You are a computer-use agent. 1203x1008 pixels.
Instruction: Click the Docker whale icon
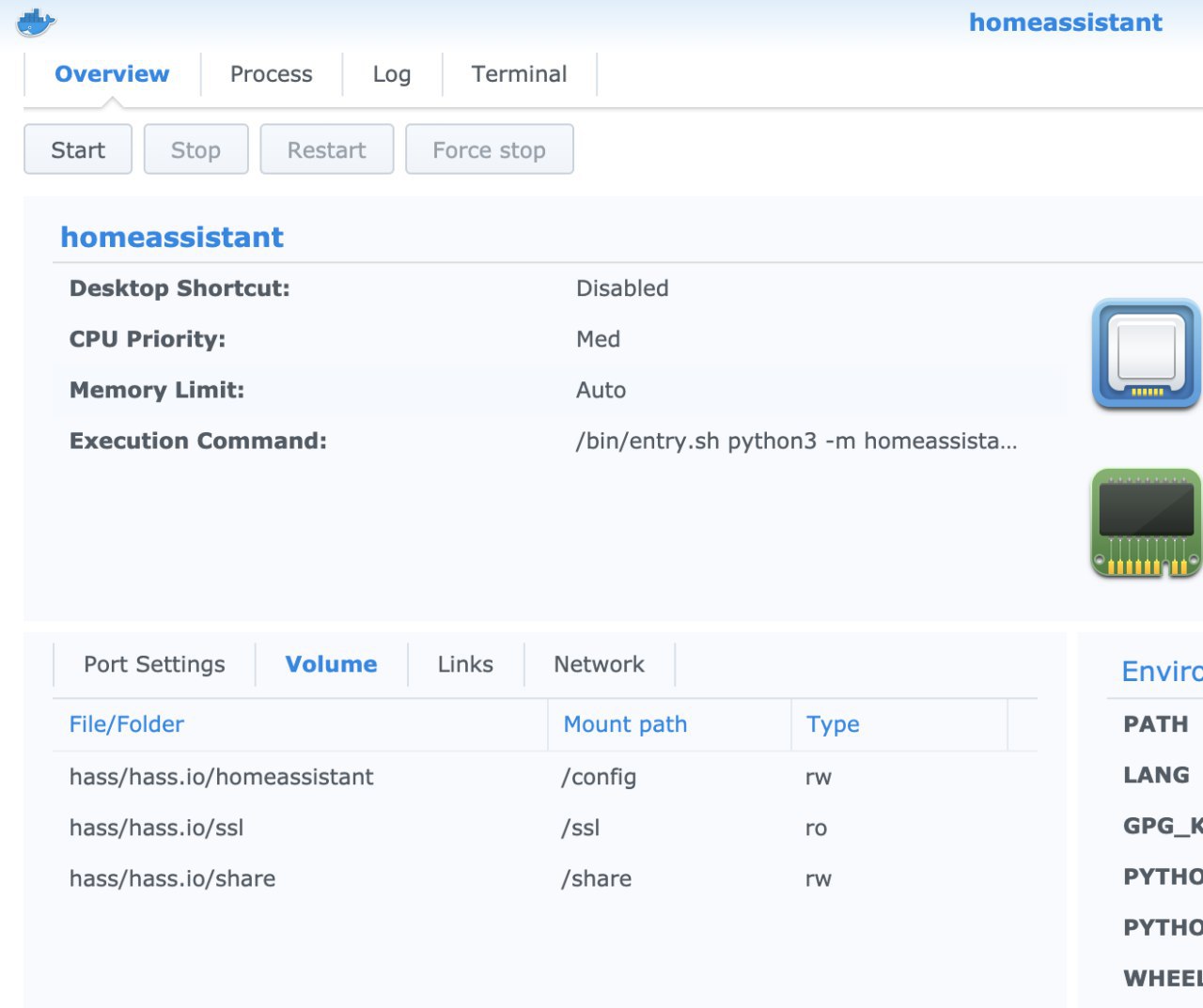pos(37,22)
